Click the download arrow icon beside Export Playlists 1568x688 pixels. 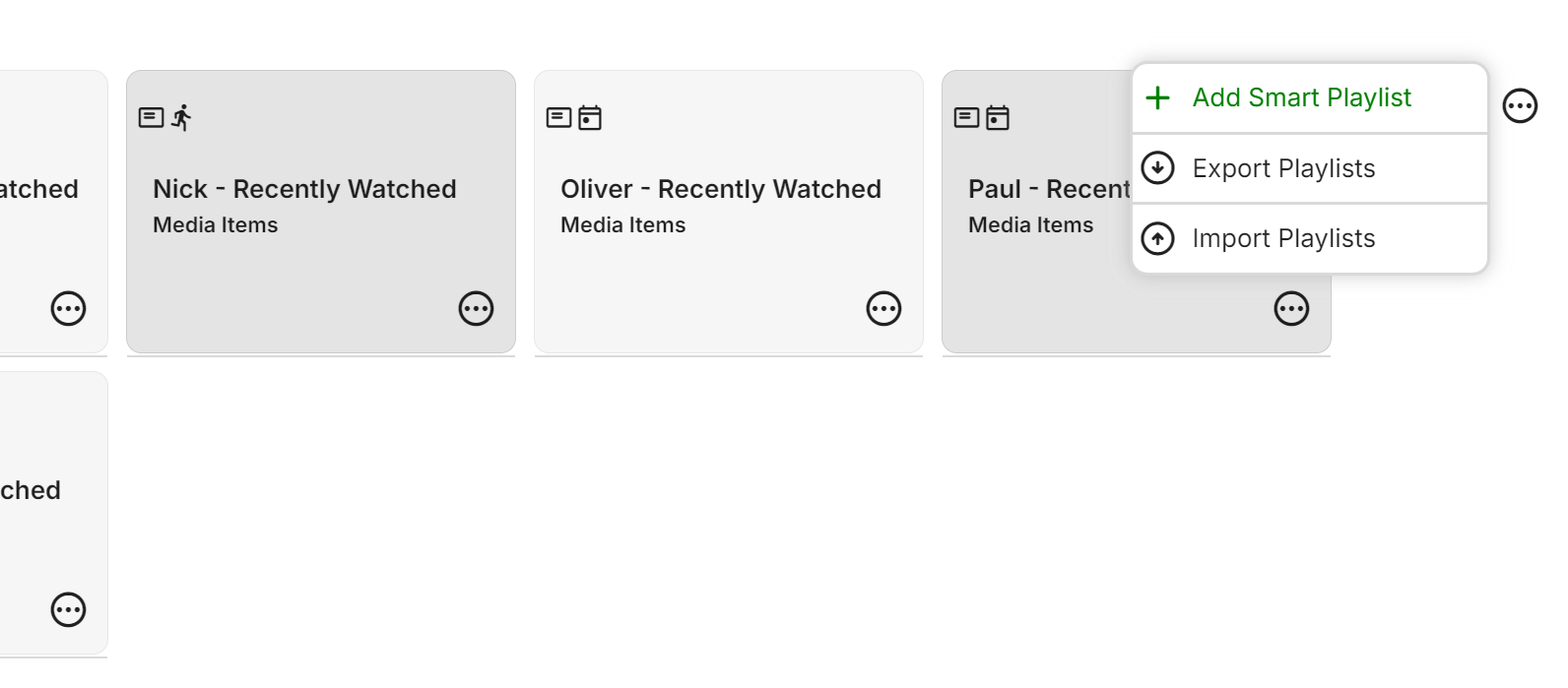pyautogui.click(x=1158, y=168)
